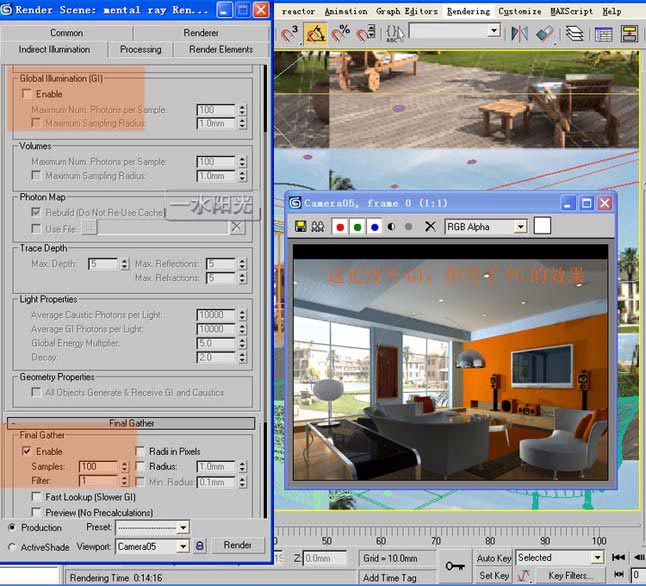Viewport: 646px width, 586px height.
Task: Click Add Time Tag
Action: click(x=390, y=578)
